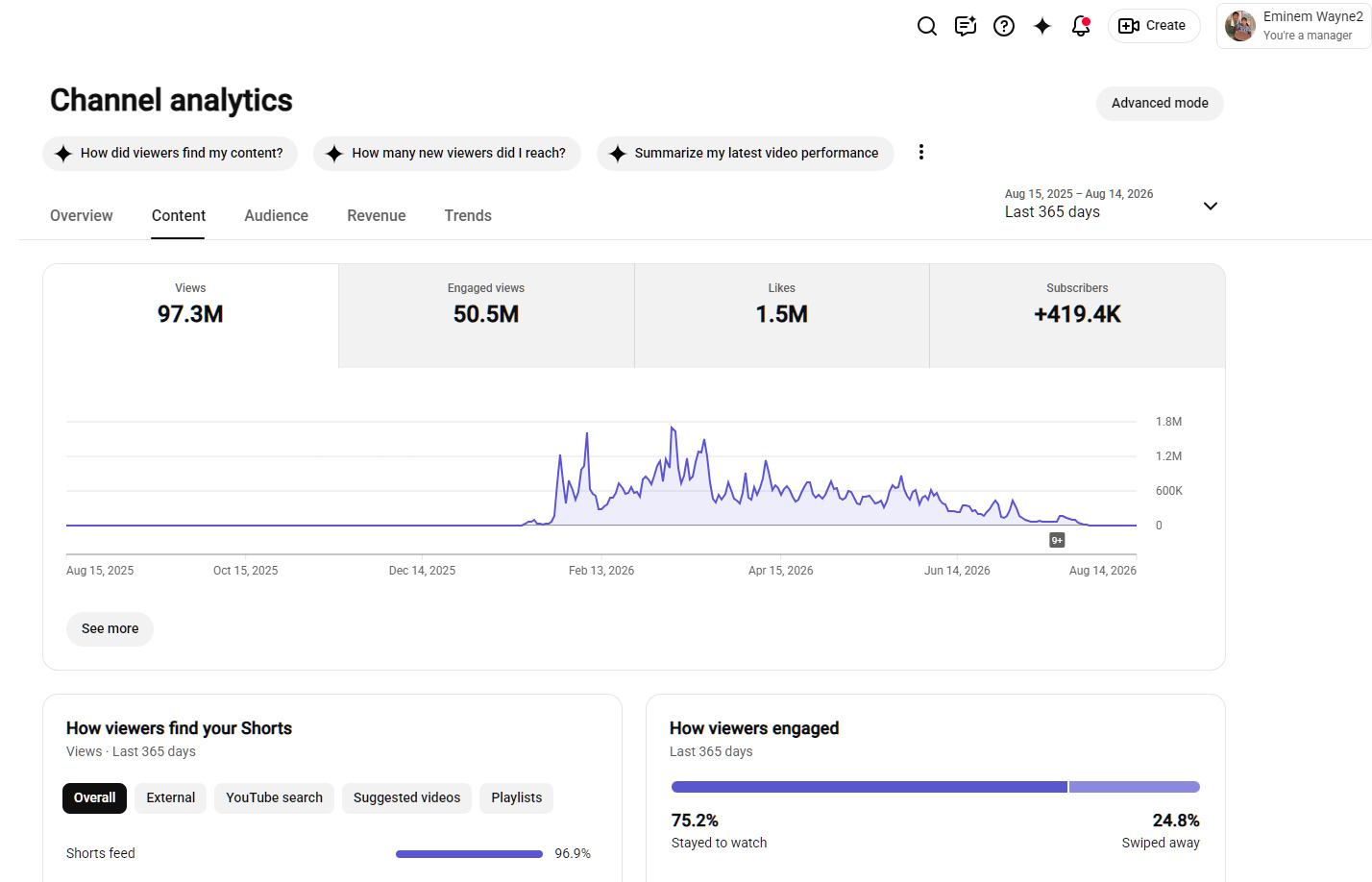Open the three-dot more prompts menu
The width and height of the screenshot is (1372, 882).
tap(921, 152)
